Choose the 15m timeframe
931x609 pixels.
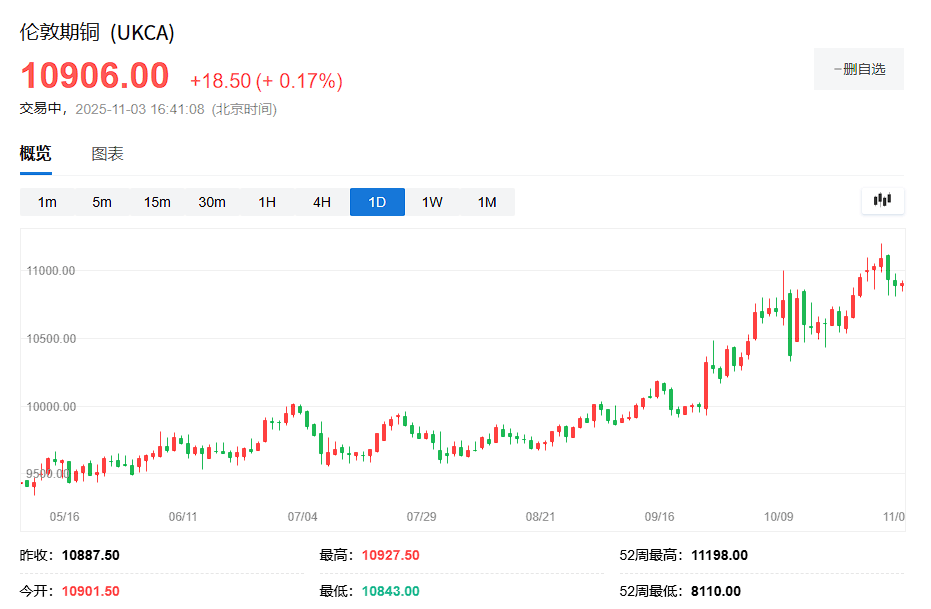pyautogui.click(x=157, y=202)
